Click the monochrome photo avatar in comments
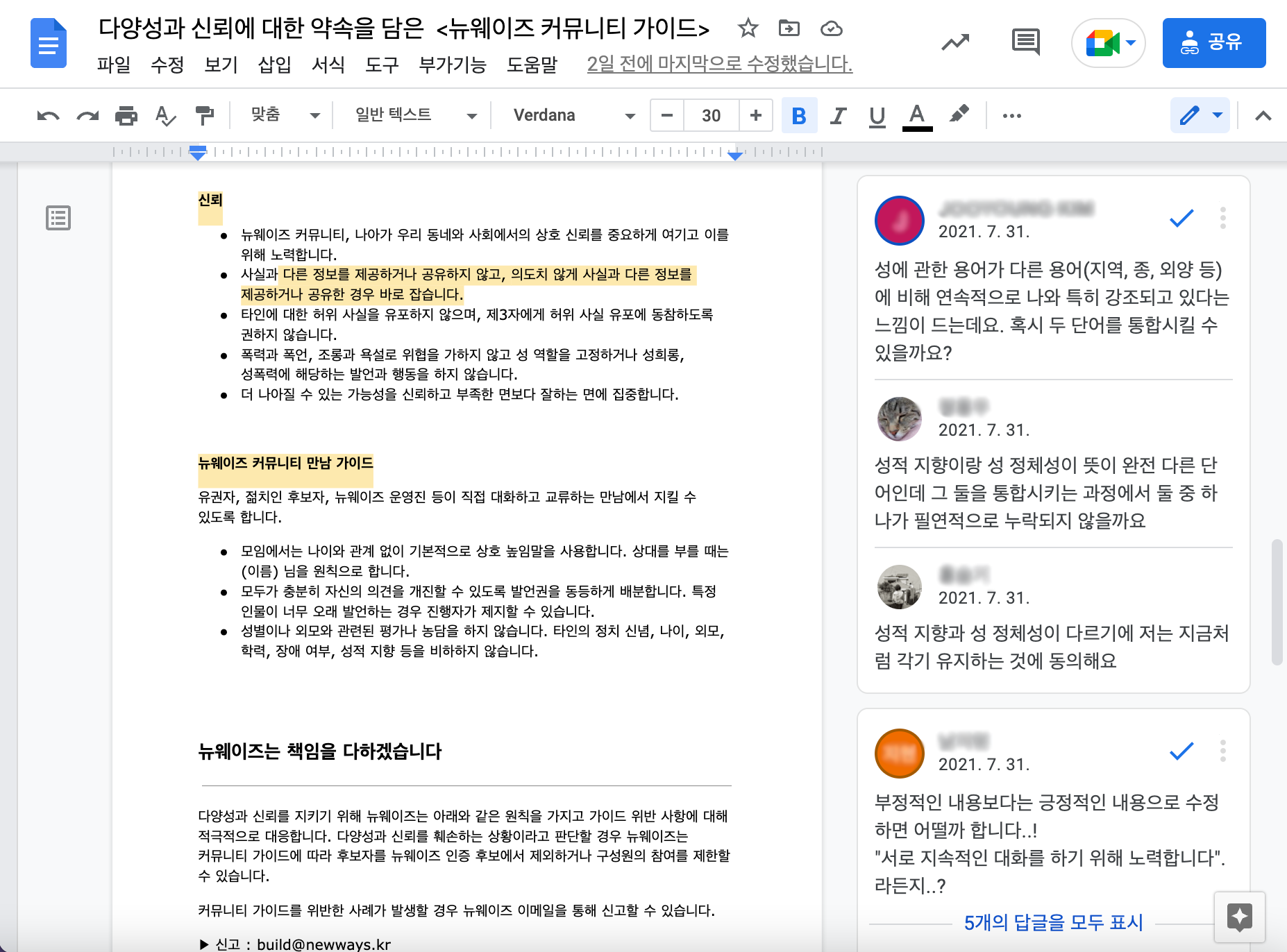 900,587
